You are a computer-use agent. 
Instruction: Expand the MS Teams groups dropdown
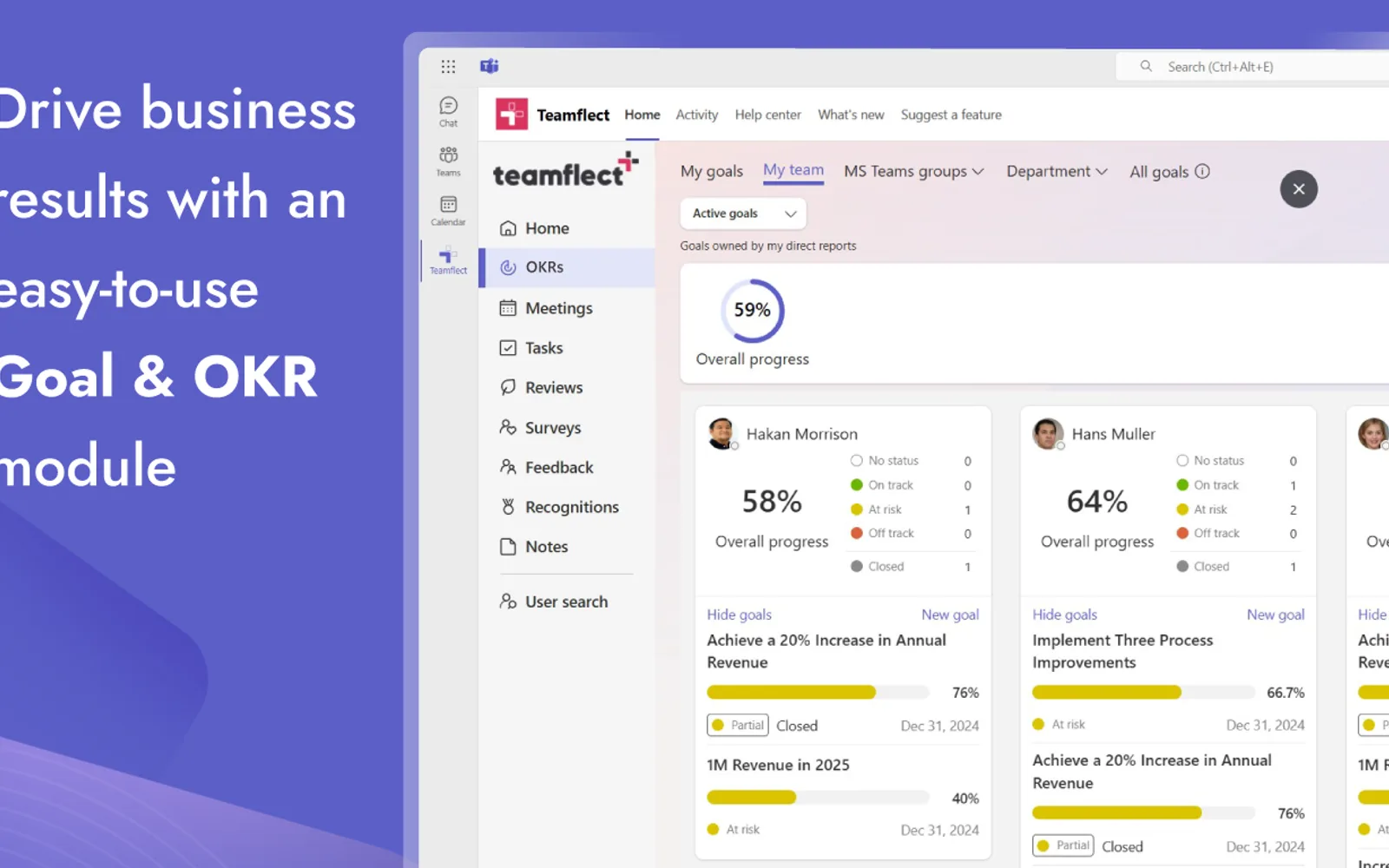click(913, 172)
